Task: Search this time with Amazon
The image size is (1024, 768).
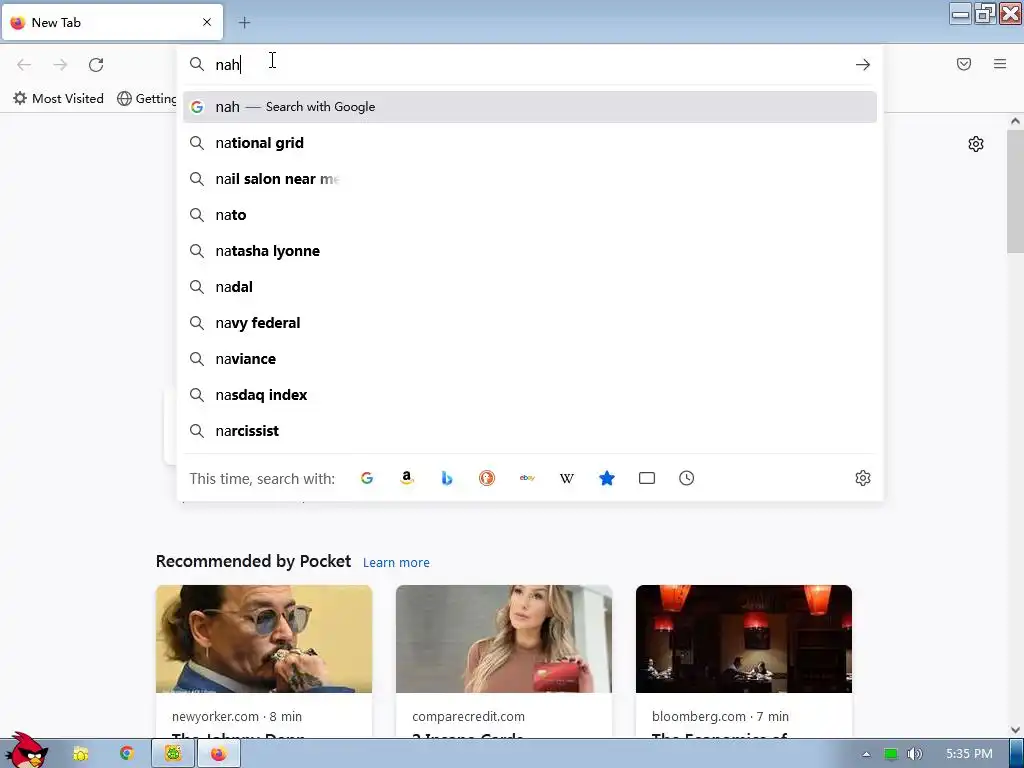Action: pos(407,478)
